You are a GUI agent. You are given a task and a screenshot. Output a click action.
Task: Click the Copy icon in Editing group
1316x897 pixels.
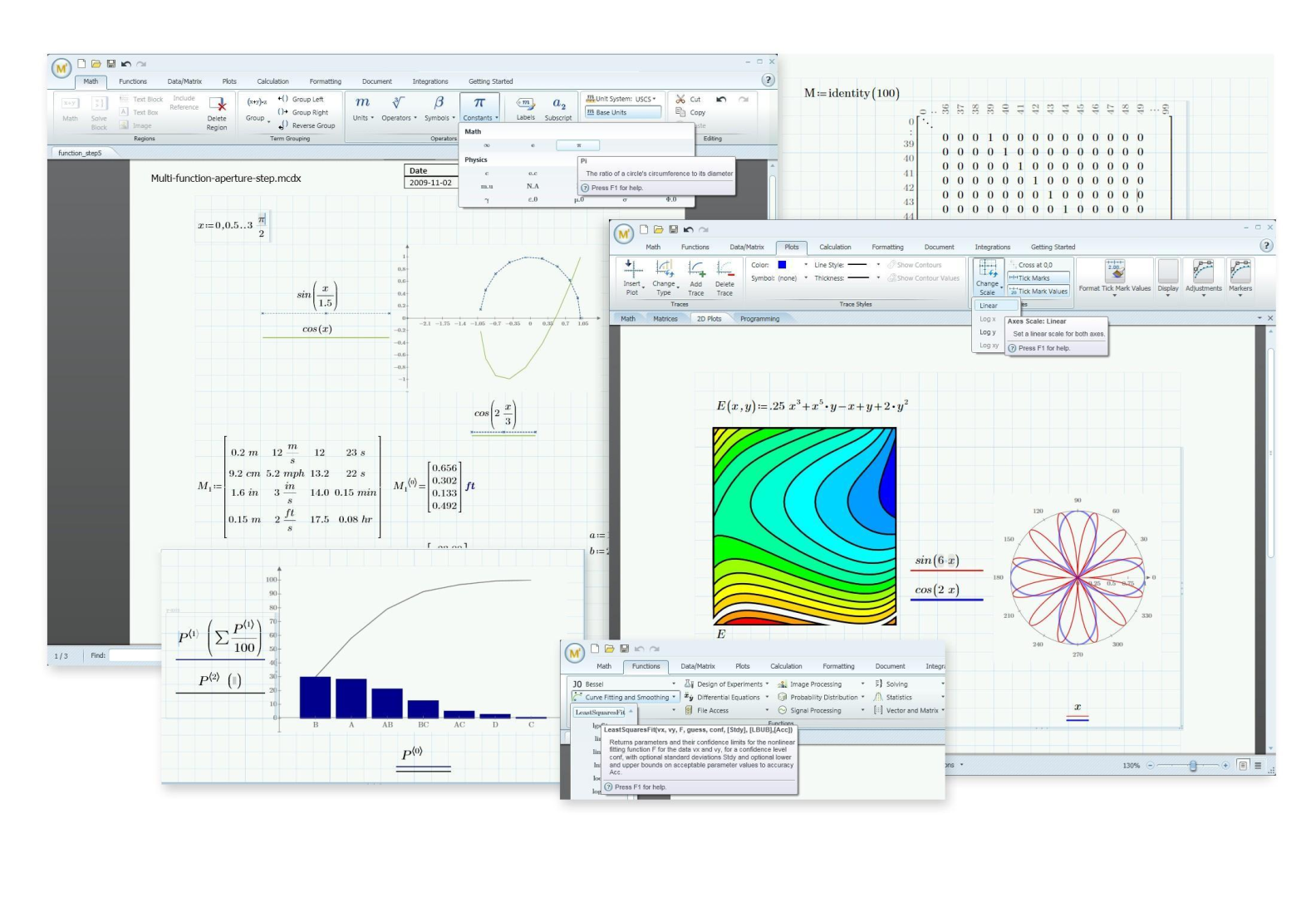(690, 112)
